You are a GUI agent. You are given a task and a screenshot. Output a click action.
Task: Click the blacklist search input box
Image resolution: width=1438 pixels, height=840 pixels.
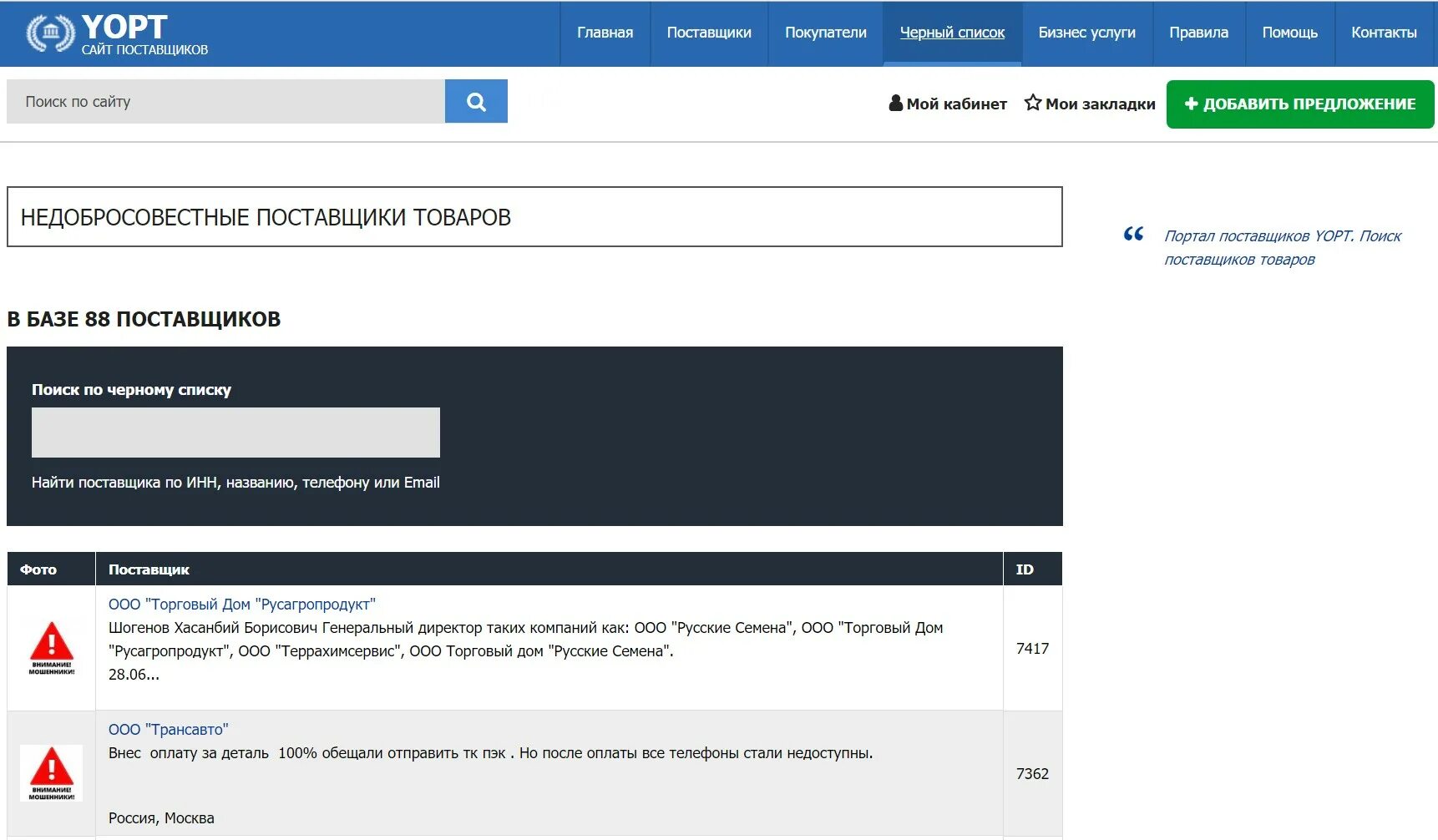(x=235, y=432)
